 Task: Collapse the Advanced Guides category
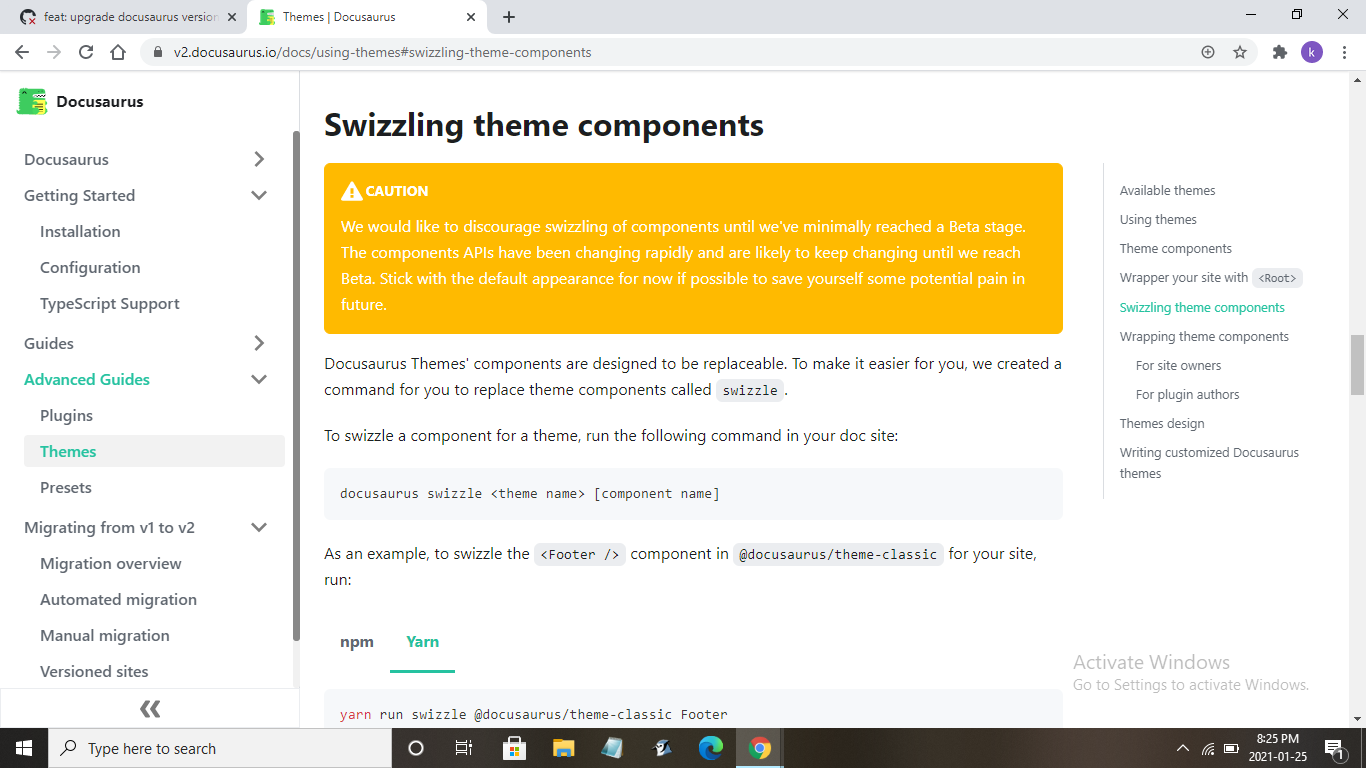coord(259,379)
